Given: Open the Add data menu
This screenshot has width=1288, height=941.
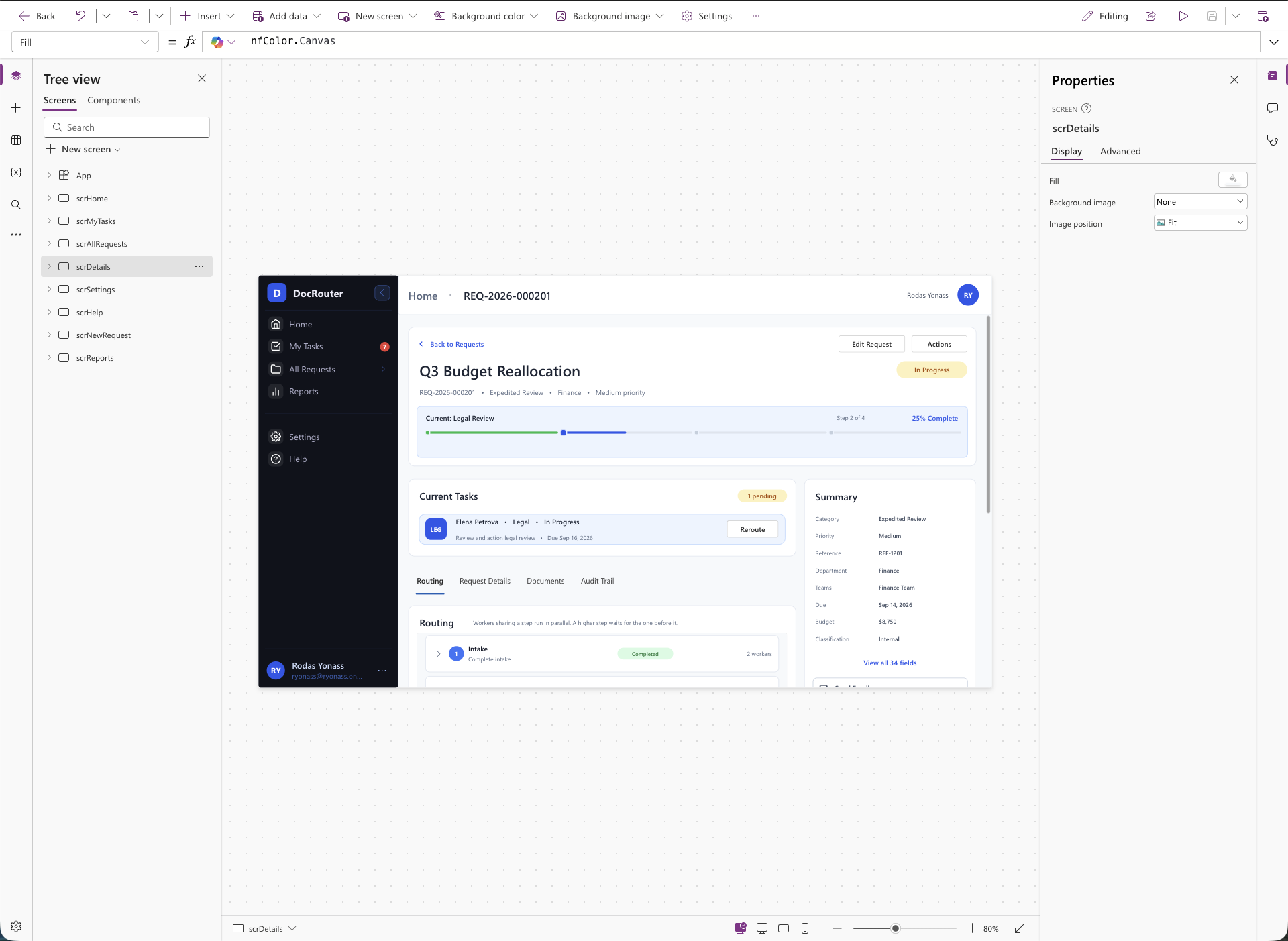Looking at the screenshot, I should 286,16.
